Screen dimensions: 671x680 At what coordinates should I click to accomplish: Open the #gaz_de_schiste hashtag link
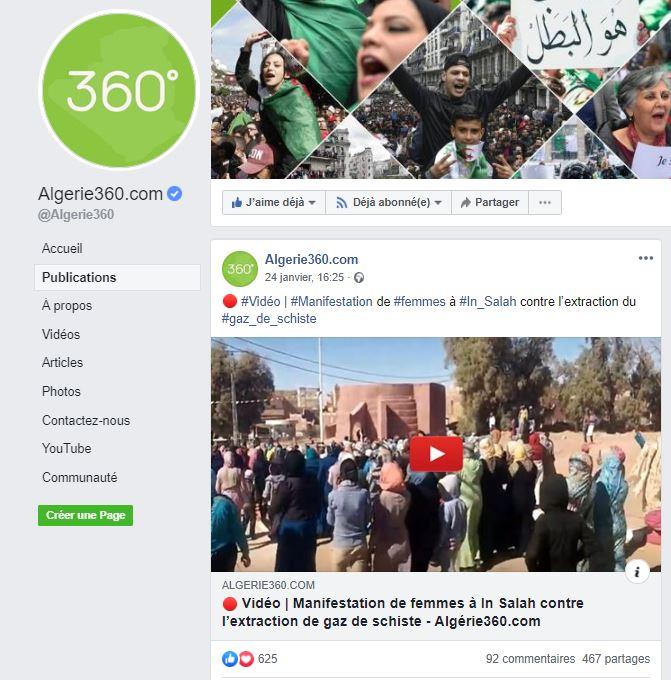pos(269,319)
